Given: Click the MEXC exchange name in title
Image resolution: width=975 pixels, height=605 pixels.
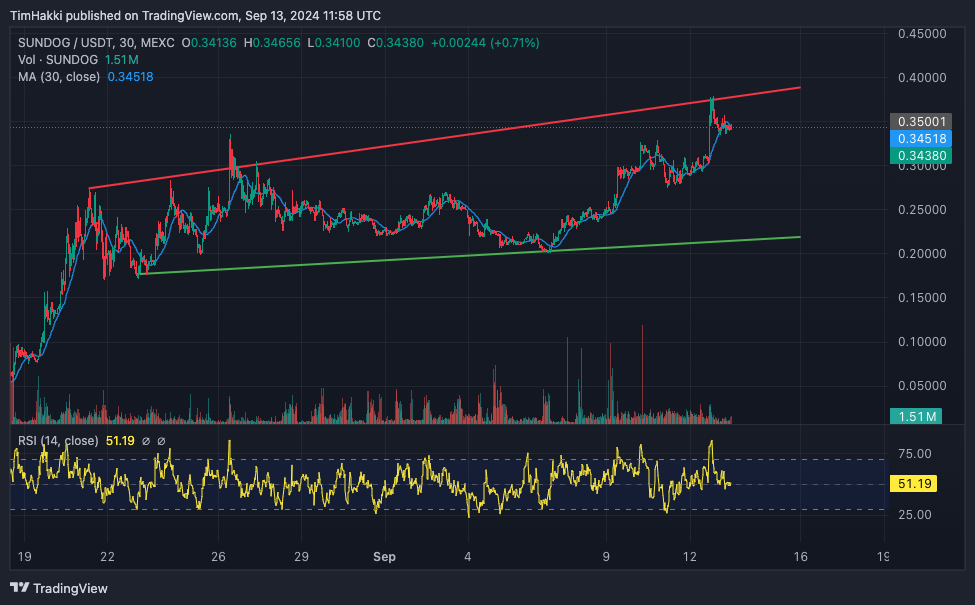Looking at the screenshot, I should click(x=157, y=43).
